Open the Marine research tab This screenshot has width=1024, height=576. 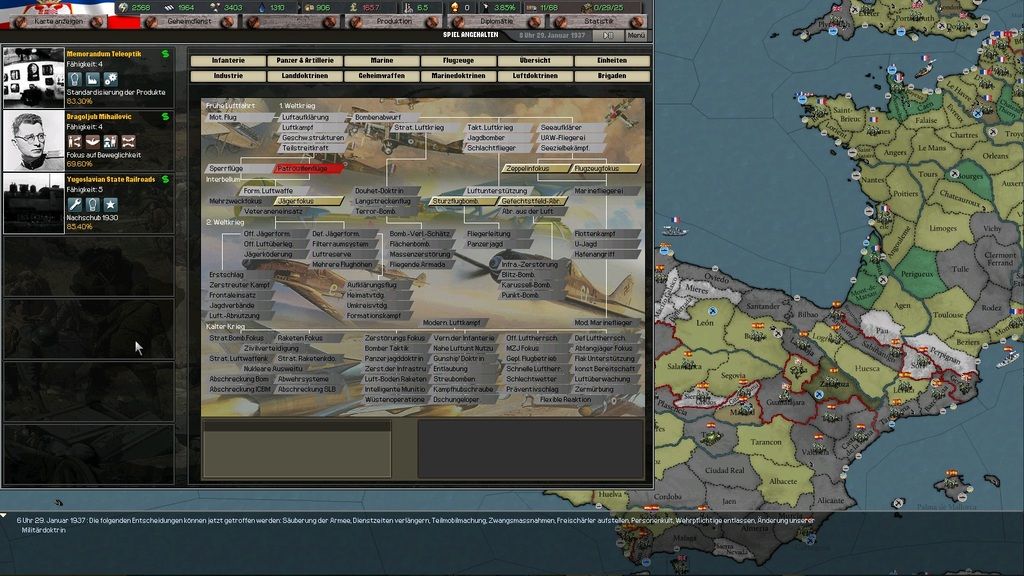click(x=382, y=61)
